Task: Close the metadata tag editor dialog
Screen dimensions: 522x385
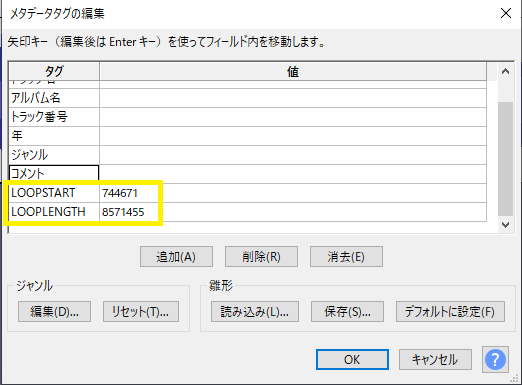Action: [x=506, y=13]
